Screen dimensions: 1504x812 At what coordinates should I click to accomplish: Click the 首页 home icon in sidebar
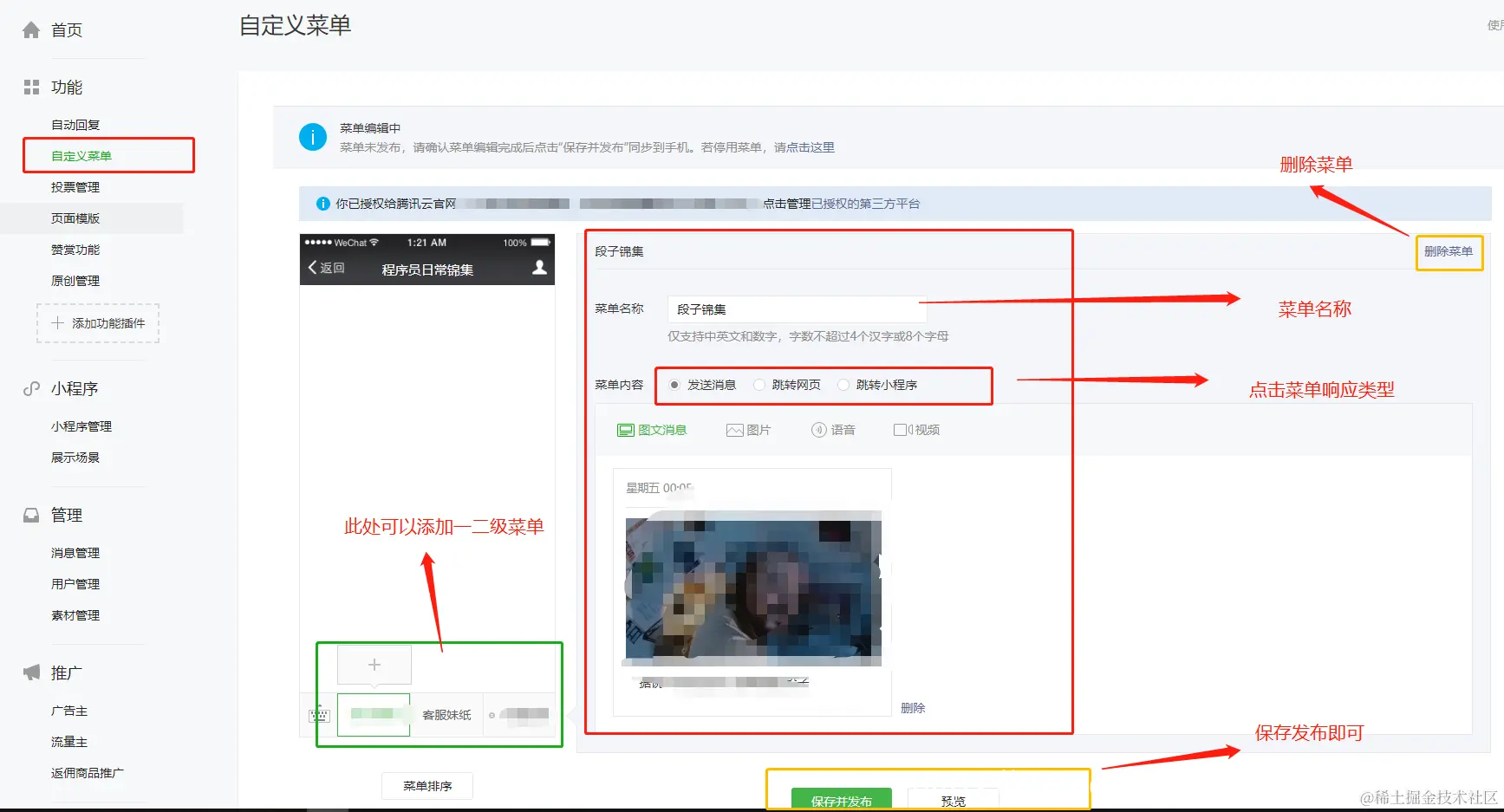pos(31,29)
